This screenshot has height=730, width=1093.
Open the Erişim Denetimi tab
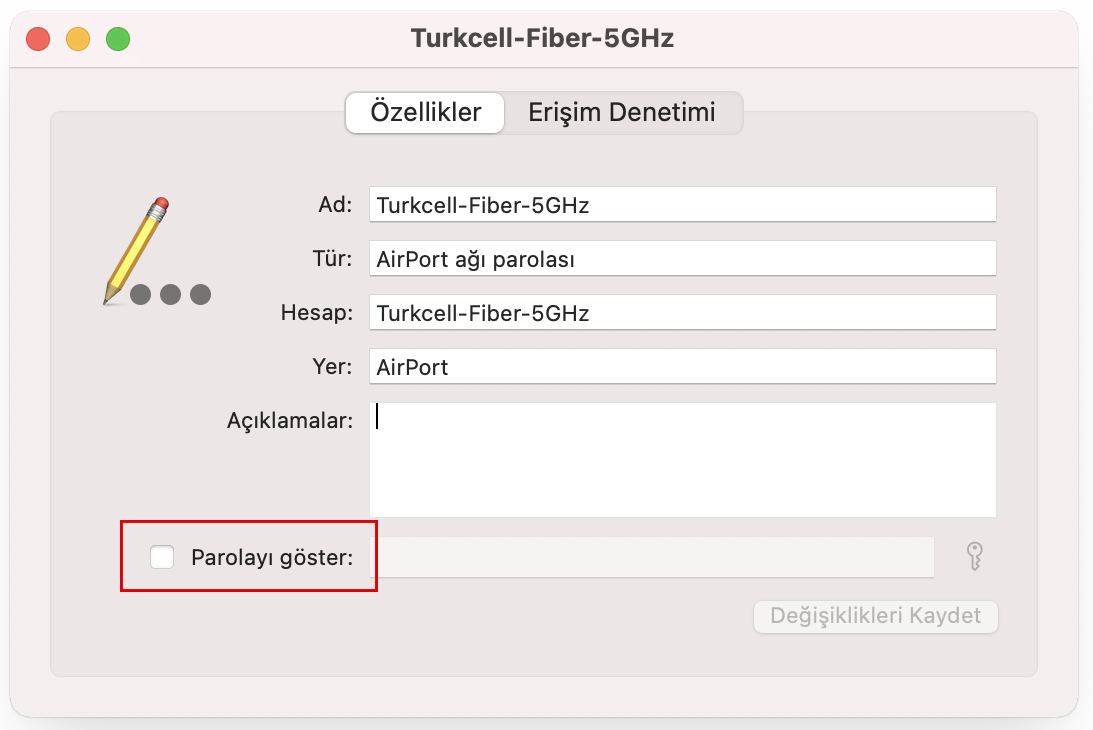[x=622, y=112]
